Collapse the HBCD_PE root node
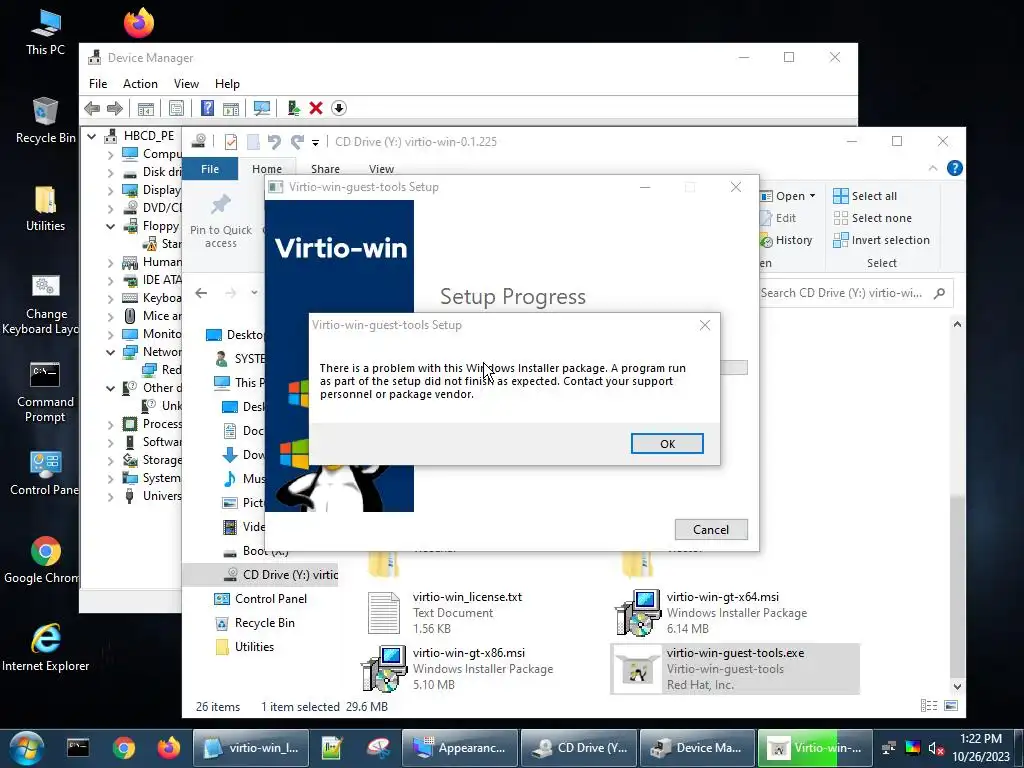 tap(92, 136)
